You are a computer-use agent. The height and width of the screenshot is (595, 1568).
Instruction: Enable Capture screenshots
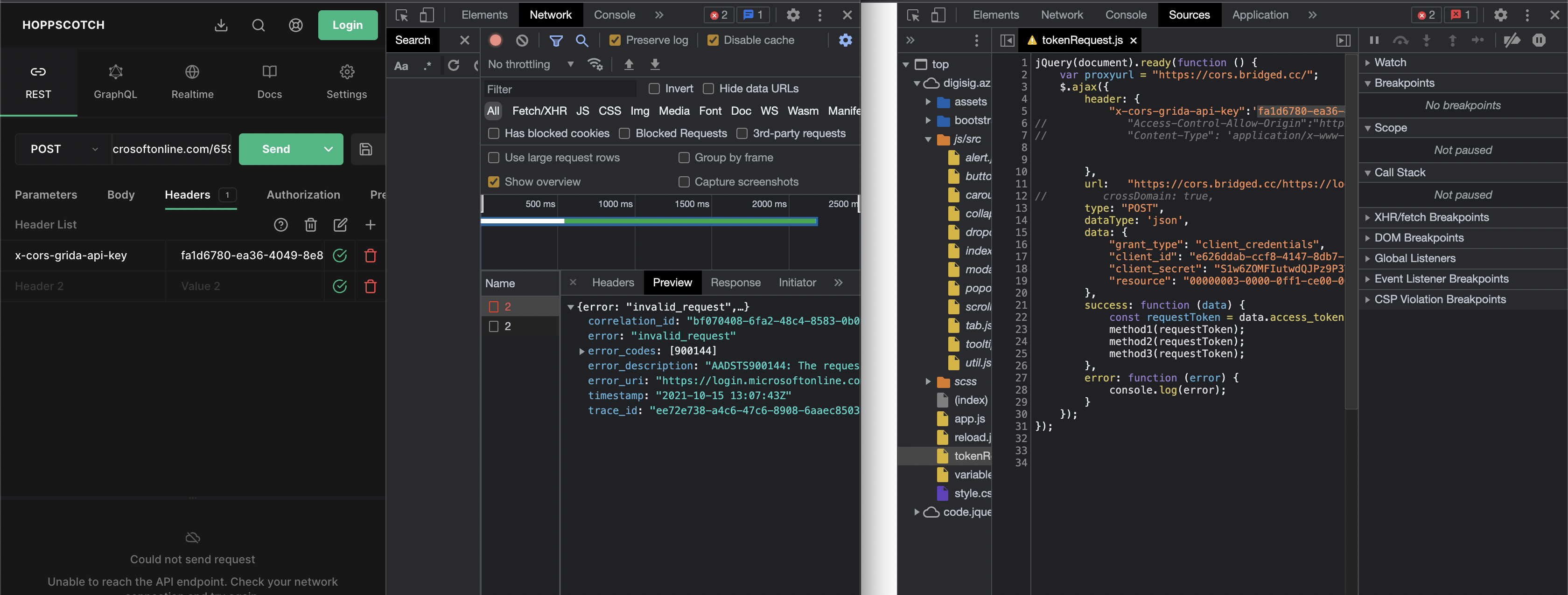click(x=684, y=181)
